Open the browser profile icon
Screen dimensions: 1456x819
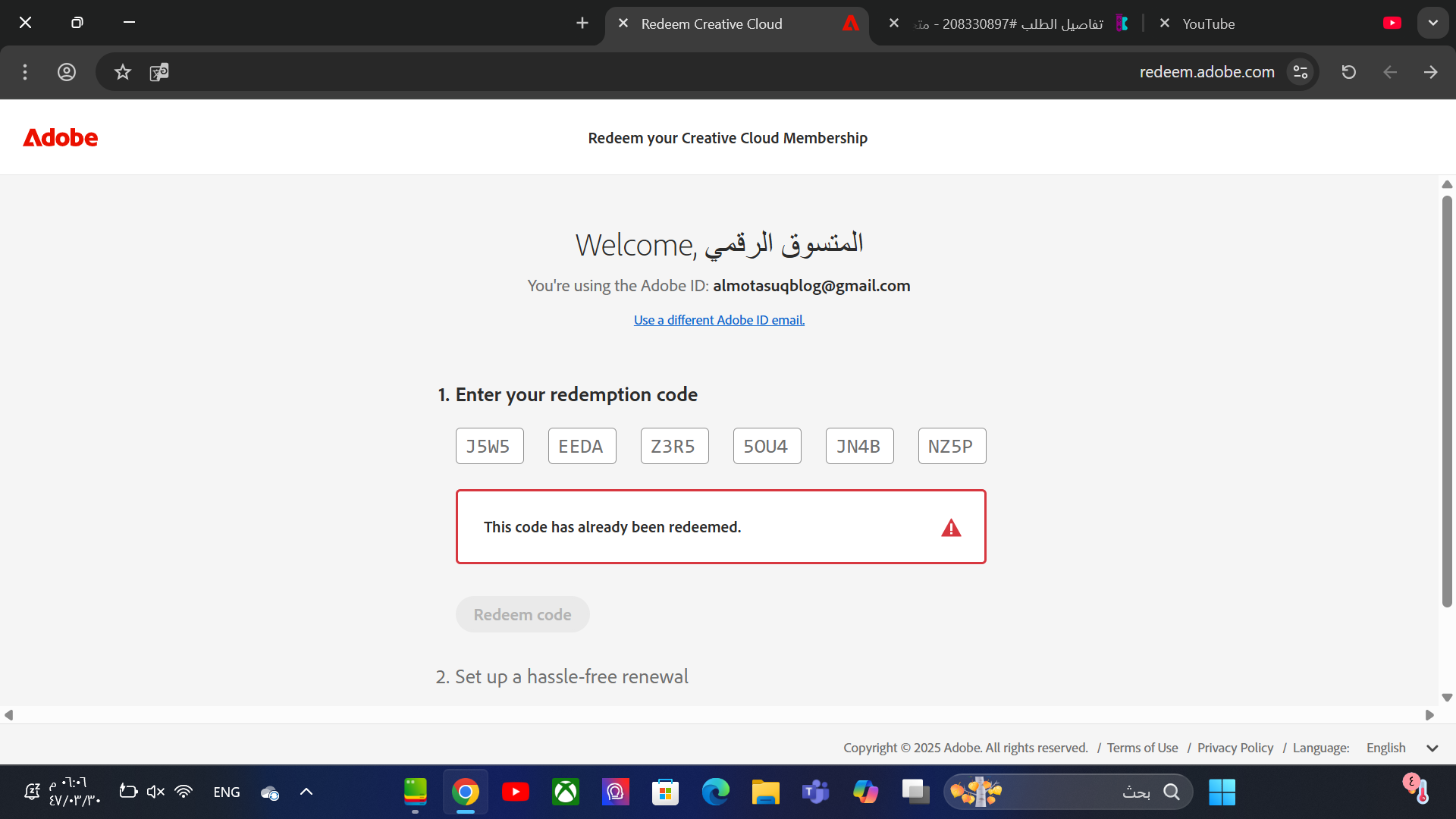click(67, 72)
